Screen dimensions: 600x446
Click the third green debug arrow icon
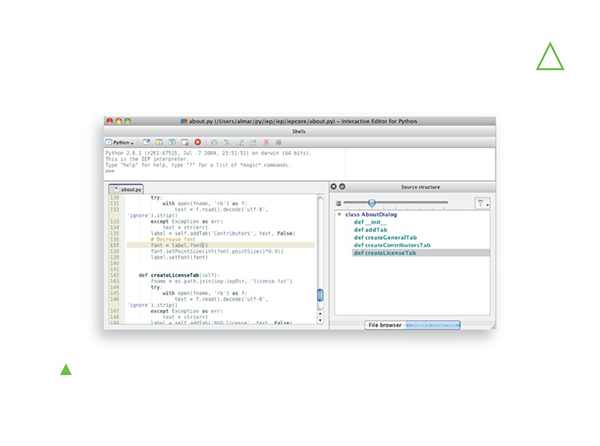(240, 142)
